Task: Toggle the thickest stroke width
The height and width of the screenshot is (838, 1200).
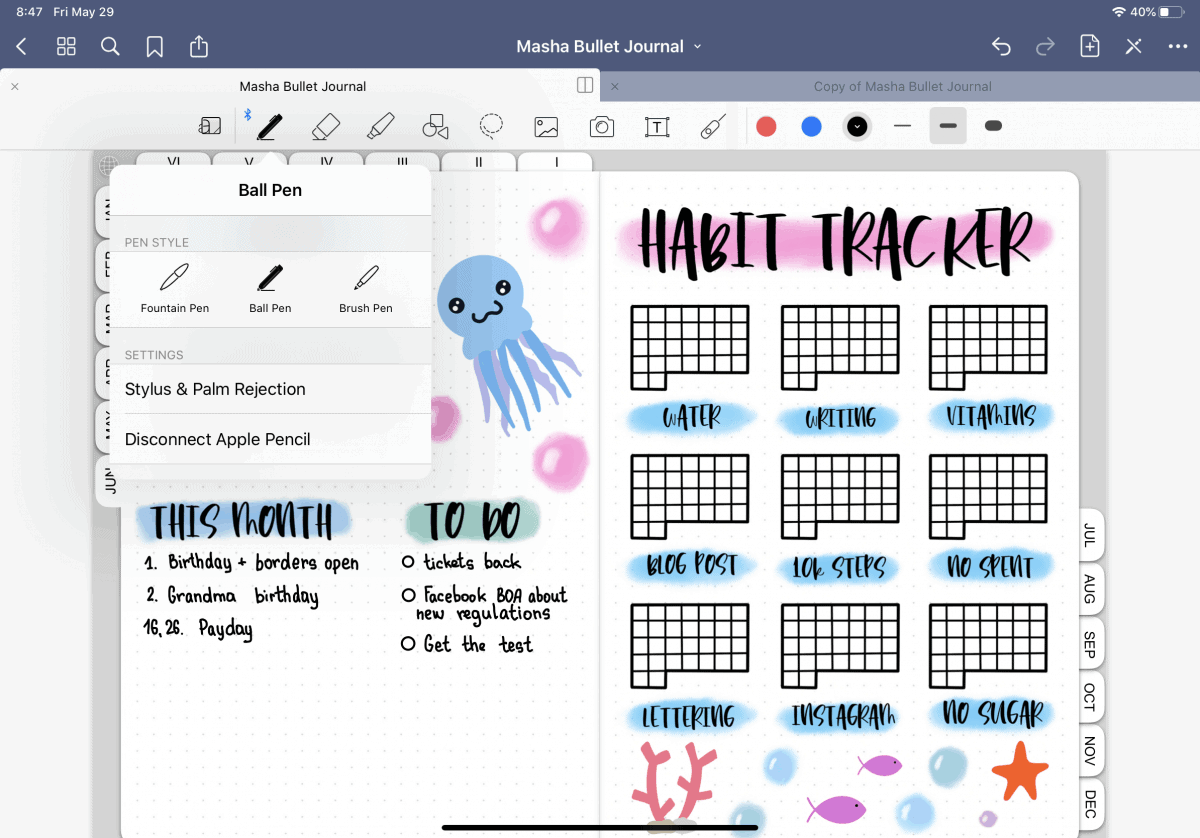Action: click(x=993, y=126)
